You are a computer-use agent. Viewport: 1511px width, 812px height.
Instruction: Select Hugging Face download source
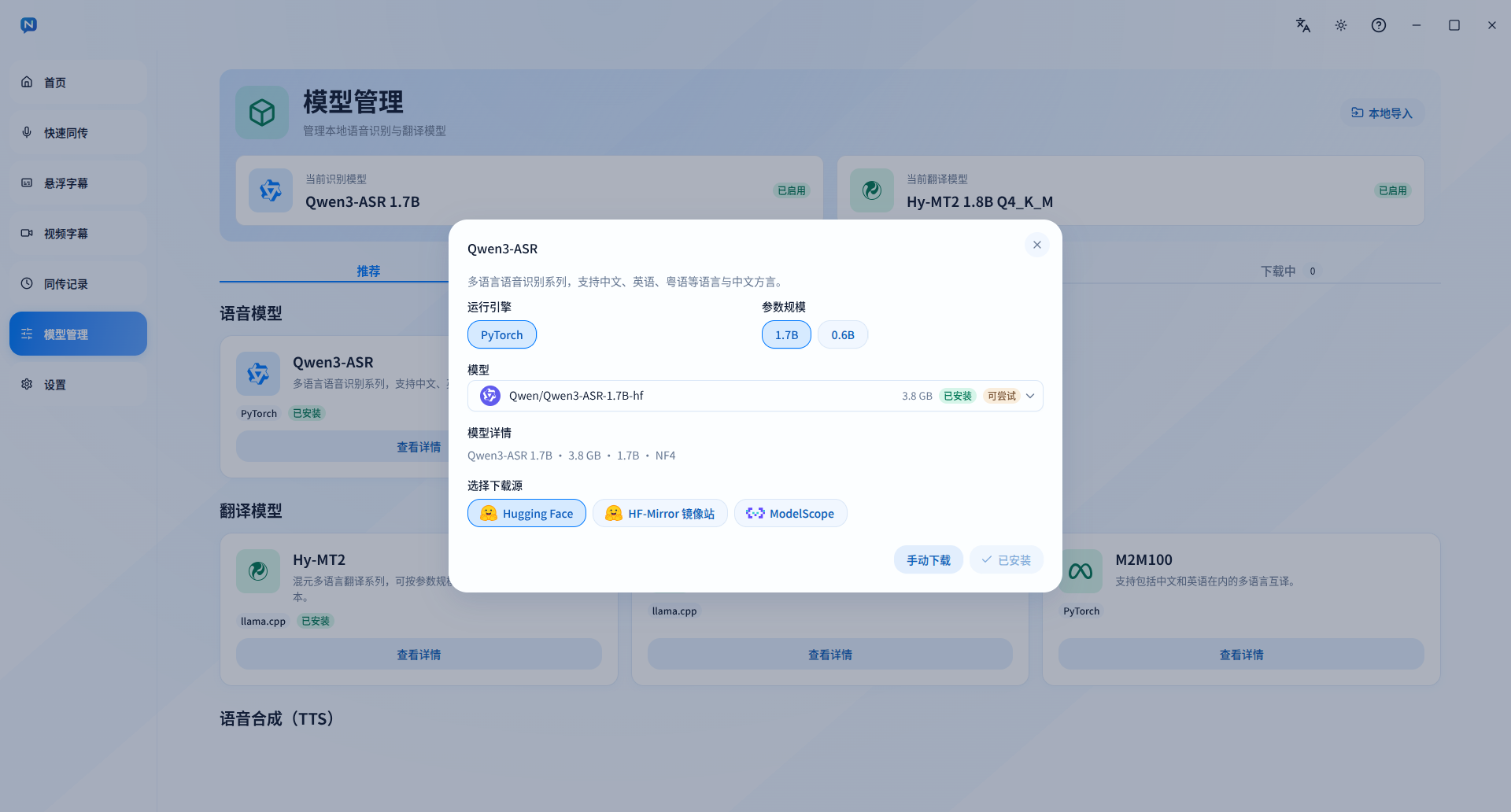526,513
